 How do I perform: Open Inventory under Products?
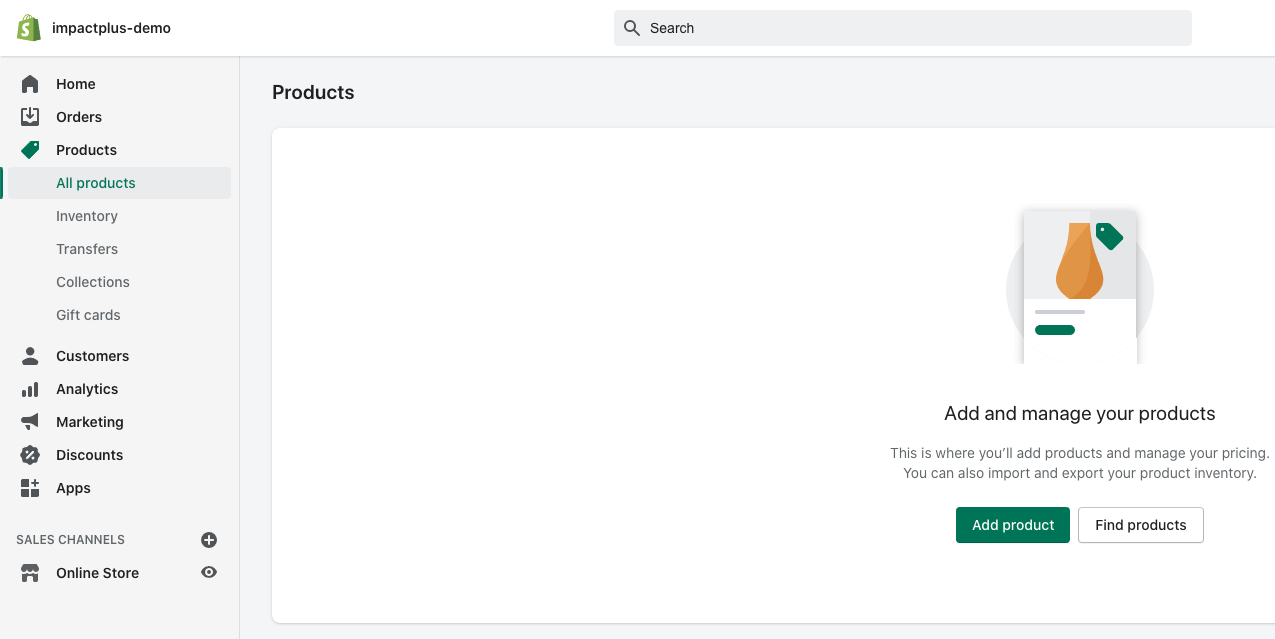87,216
